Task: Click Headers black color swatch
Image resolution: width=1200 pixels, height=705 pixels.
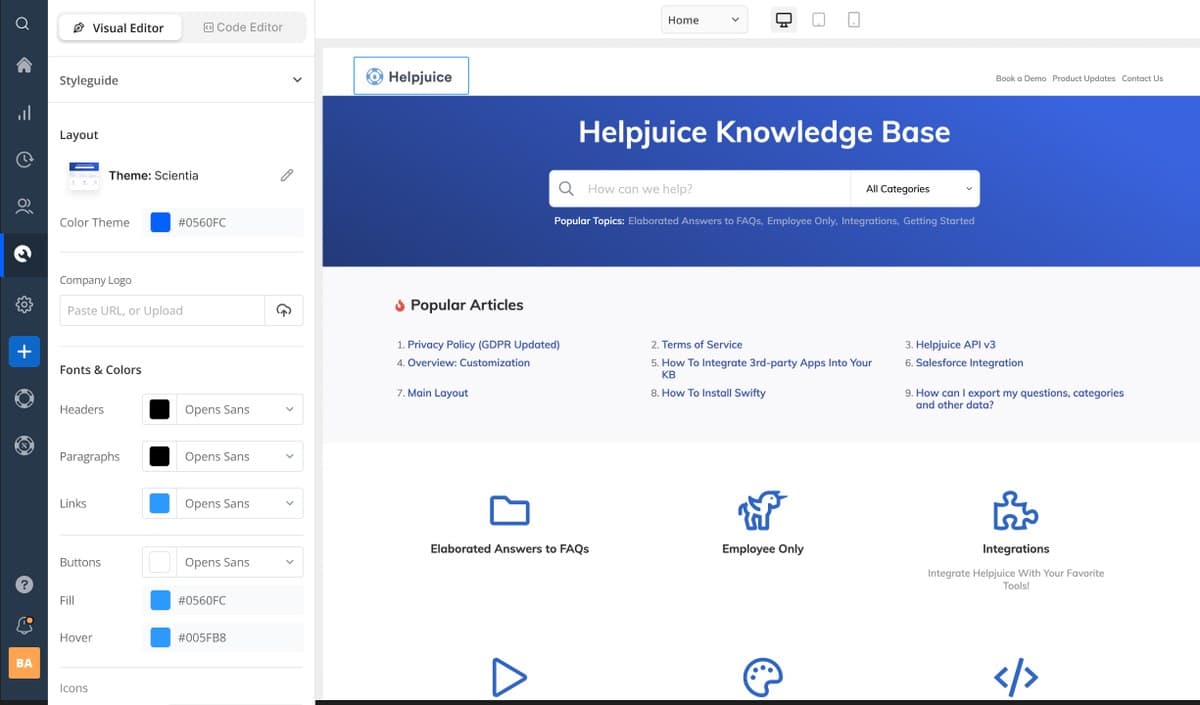Action: pos(159,409)
